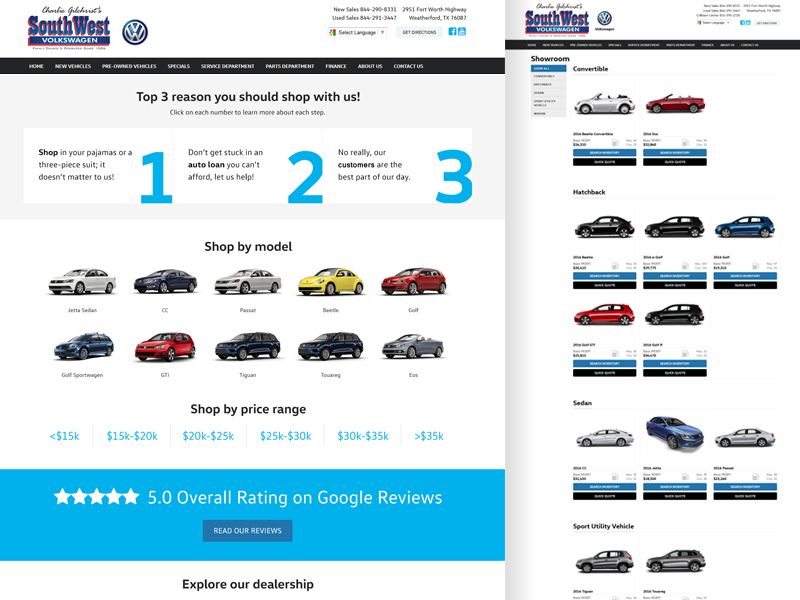800x600 pixels.
Task: Select the red GTI model image
Action: (x=165, y=346)
